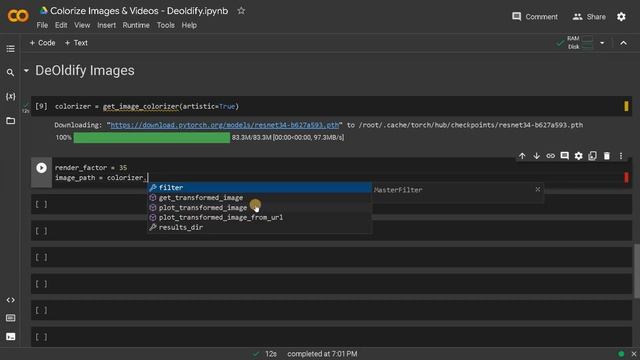Open cell editor settings gear
The width and height of the screenshot is (640, 360).
(x=578, y=156)
